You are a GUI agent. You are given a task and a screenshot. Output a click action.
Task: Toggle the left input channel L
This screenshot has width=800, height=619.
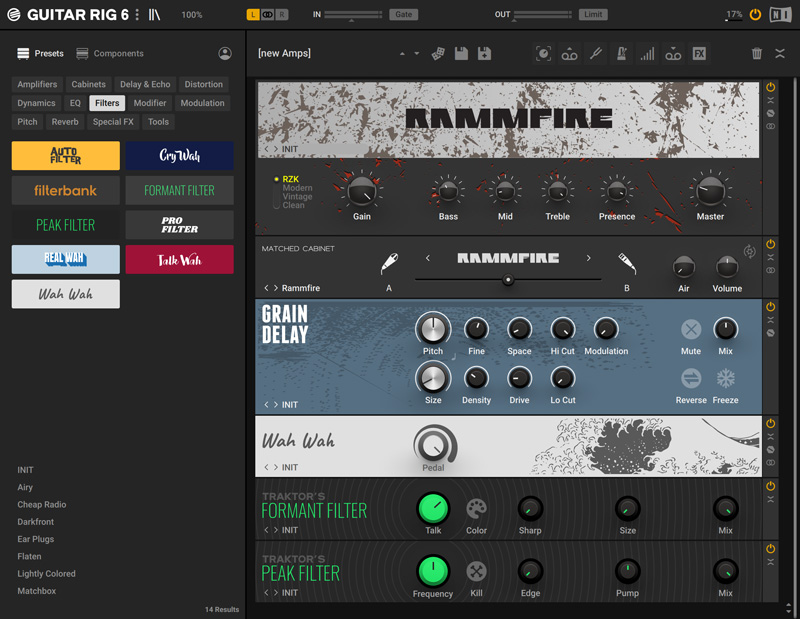[253, 15]
